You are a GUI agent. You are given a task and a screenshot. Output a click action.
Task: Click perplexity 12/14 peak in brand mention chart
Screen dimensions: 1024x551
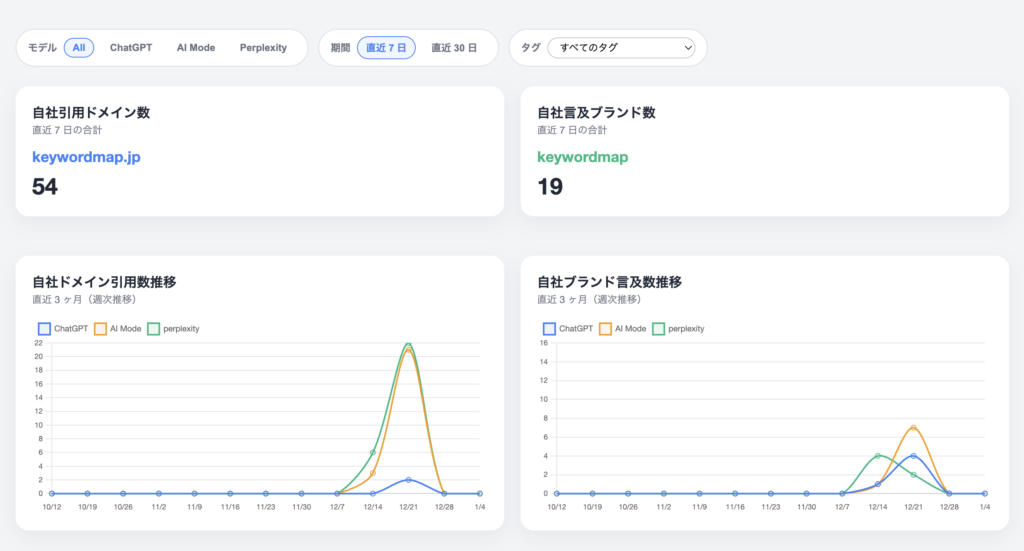(878, 456)
